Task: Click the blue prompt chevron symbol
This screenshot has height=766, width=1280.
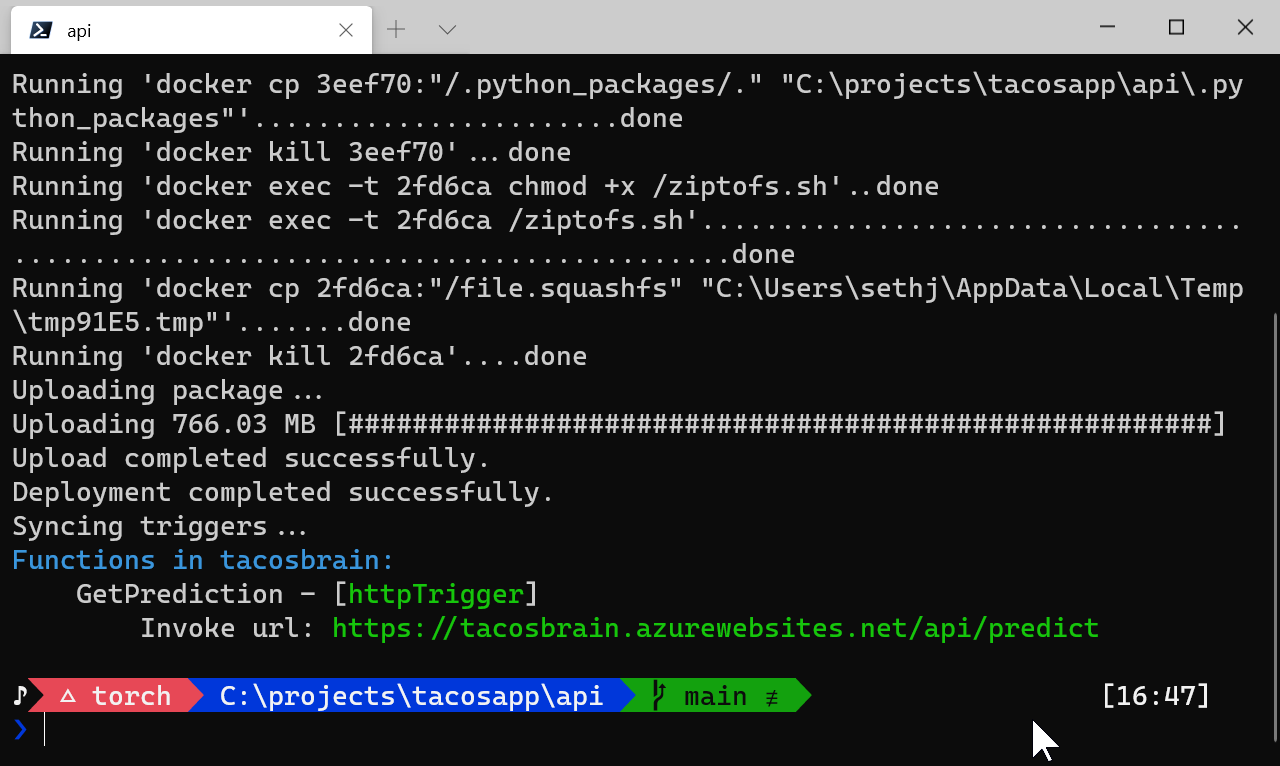Action: point(21,730)
